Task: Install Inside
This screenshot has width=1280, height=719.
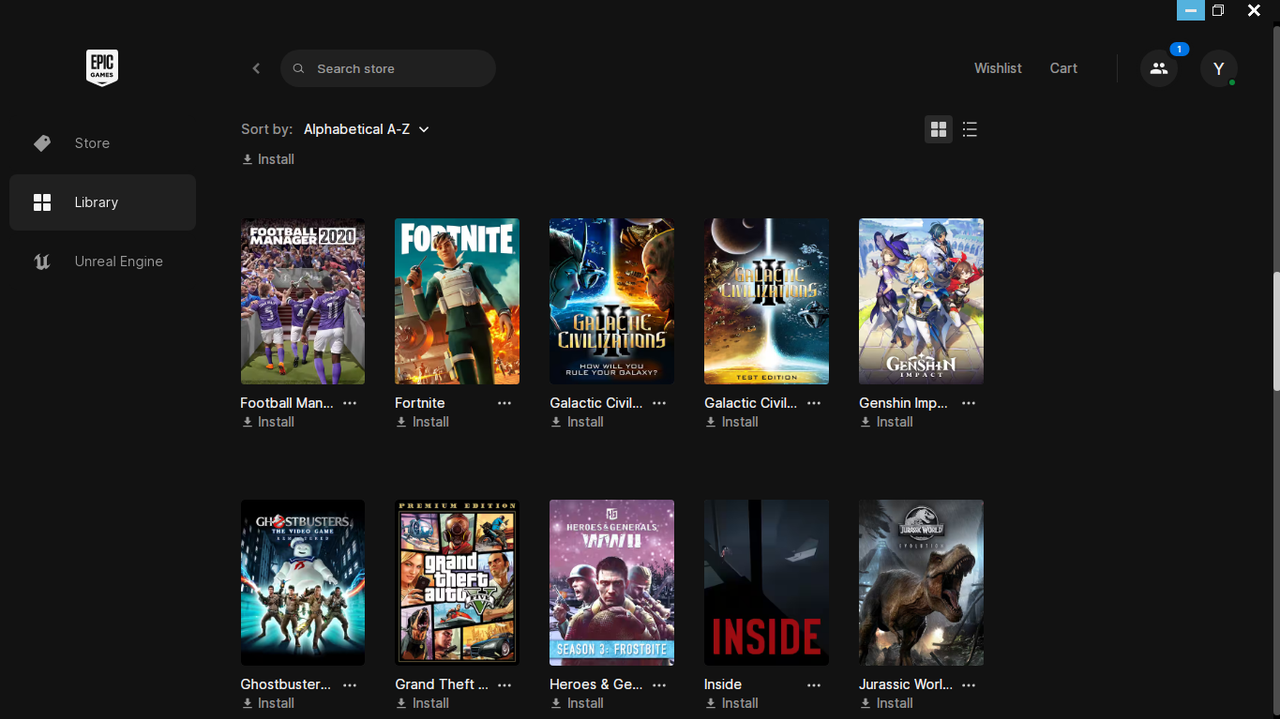Action: (731, 703)
